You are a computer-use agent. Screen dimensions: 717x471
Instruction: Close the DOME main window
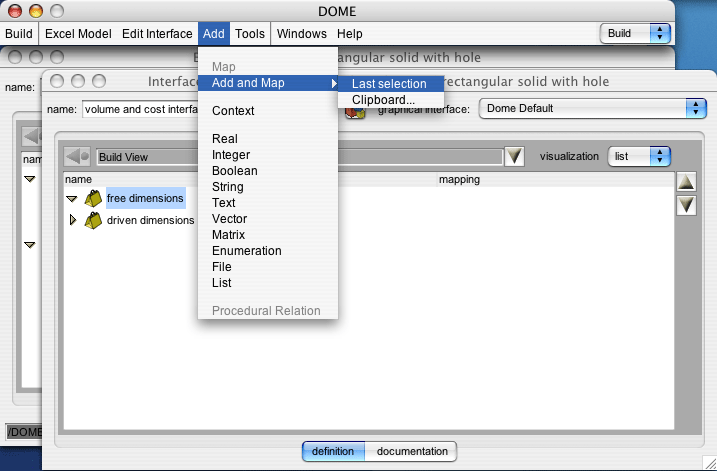[x=15, y=11]
